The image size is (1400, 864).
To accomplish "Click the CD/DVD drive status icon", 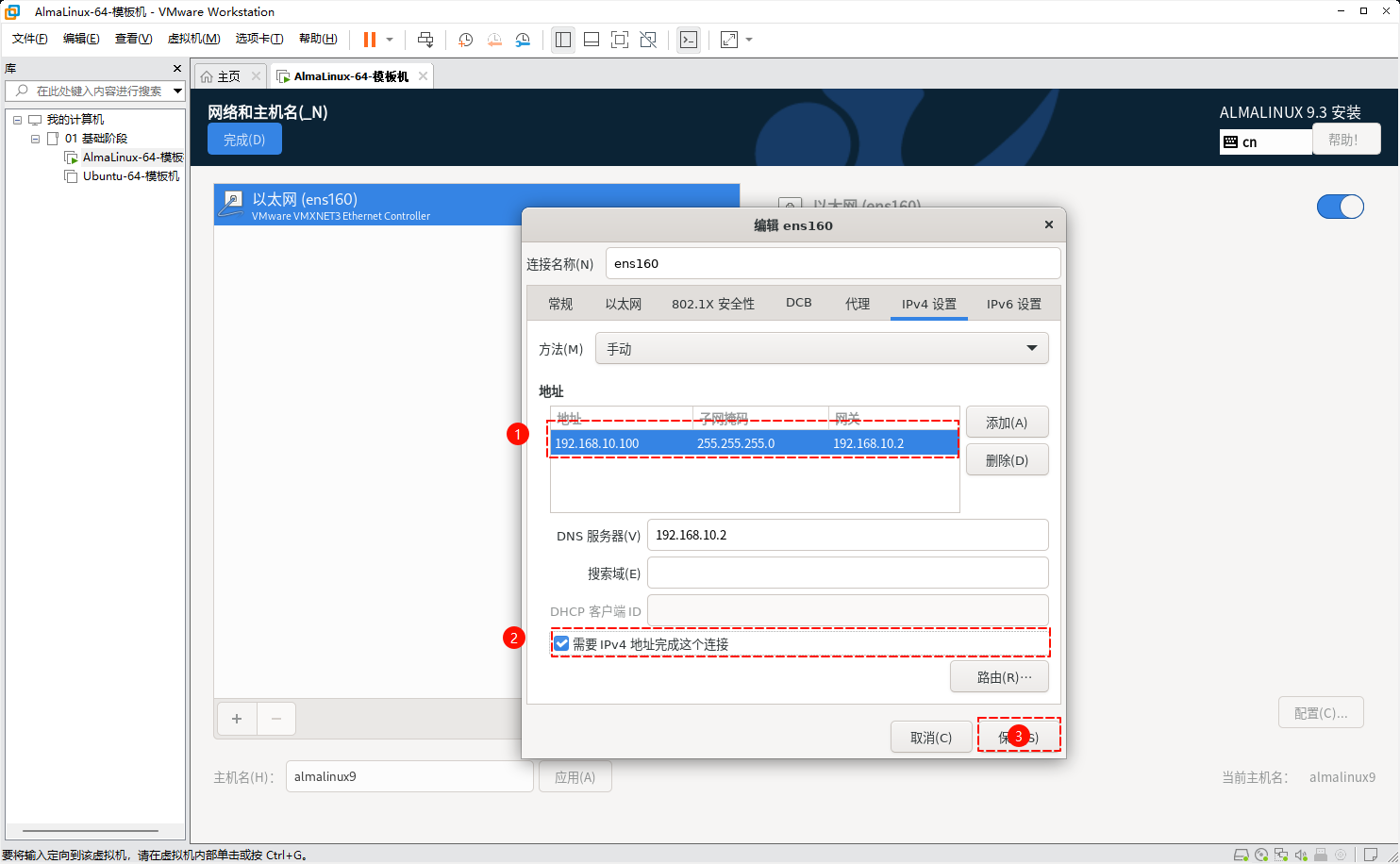I will click(x=1261, y=855).
